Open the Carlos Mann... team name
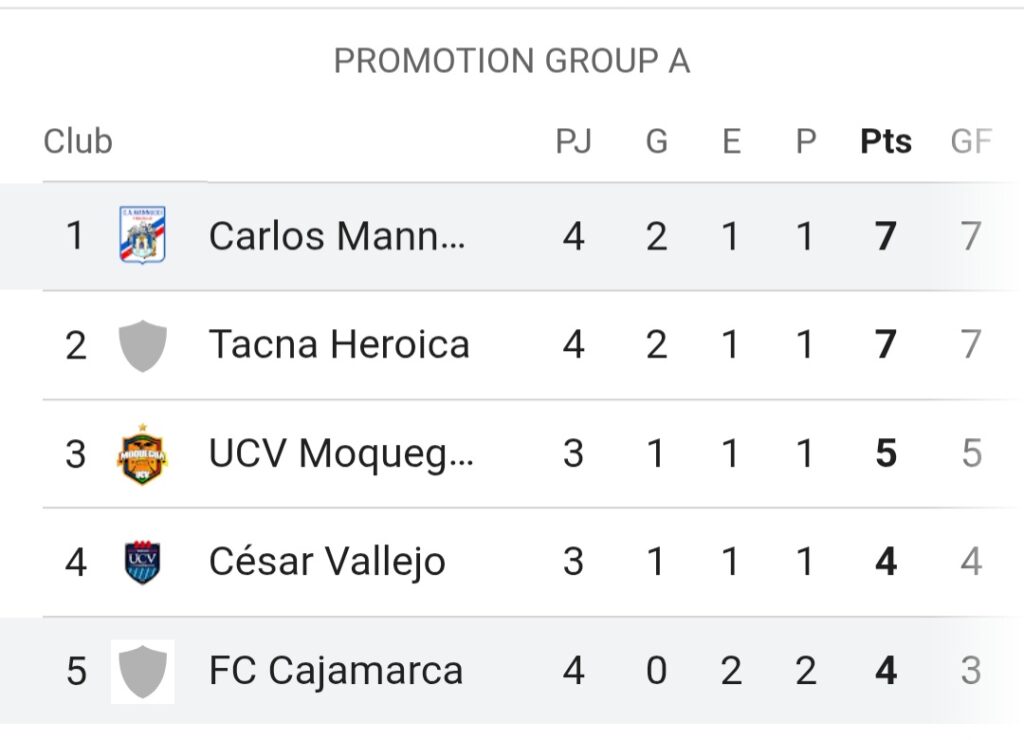The width and height of the screenshot is (1024, 740). tap(337, 236)
